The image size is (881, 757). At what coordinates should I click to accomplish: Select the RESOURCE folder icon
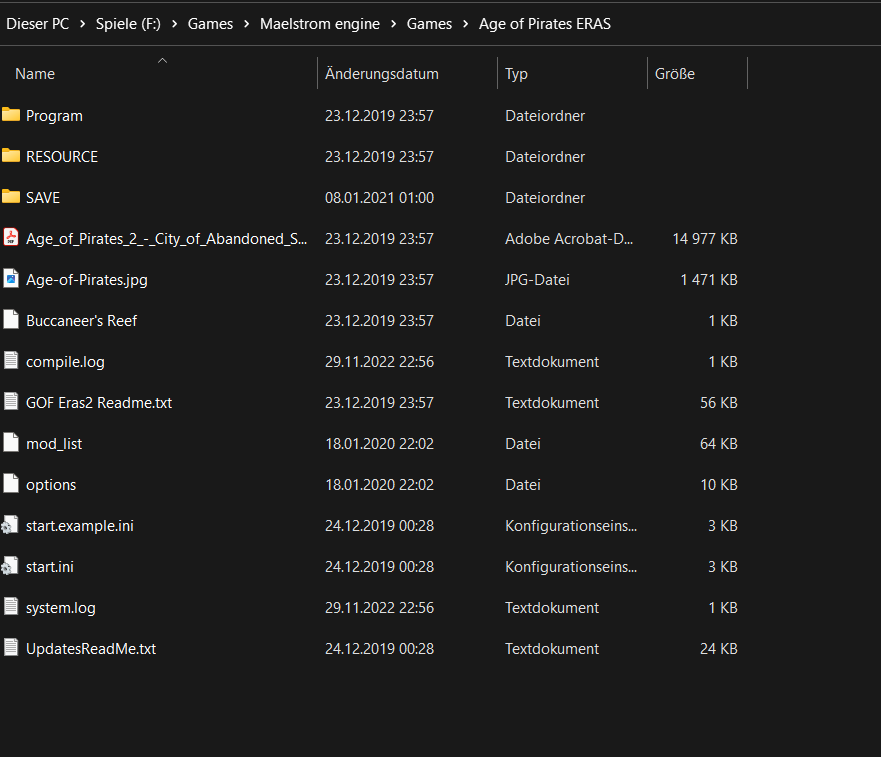click(x=11, y=156)
